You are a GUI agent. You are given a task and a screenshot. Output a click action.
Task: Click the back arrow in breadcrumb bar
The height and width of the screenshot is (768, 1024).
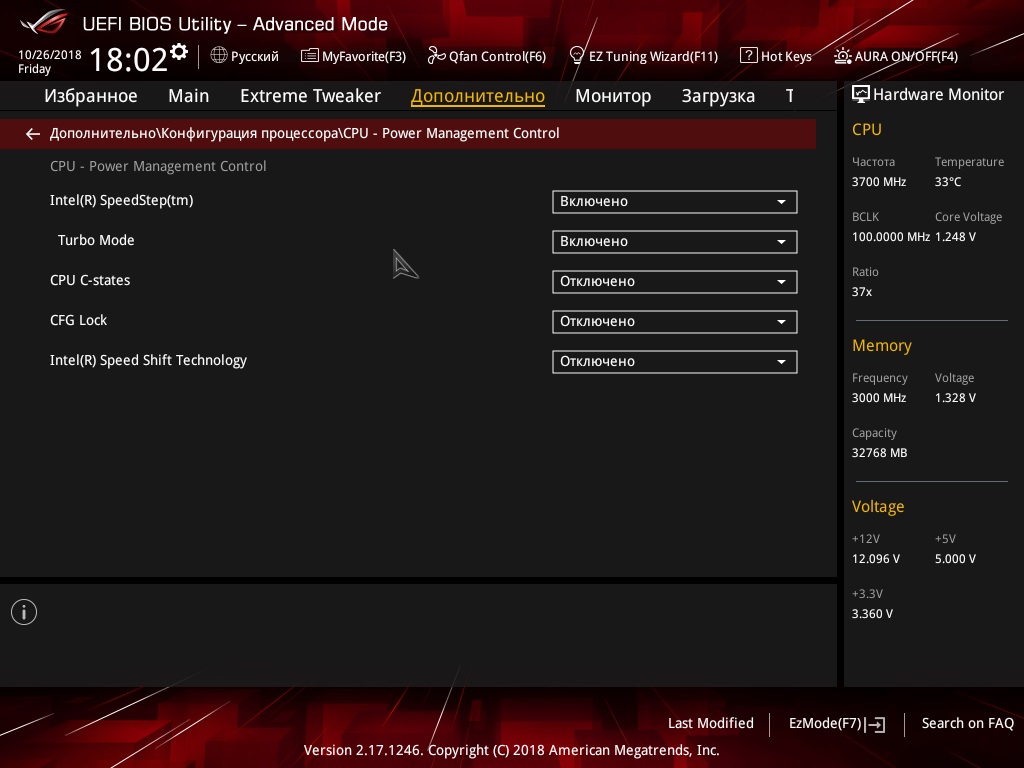coord(33,134)
